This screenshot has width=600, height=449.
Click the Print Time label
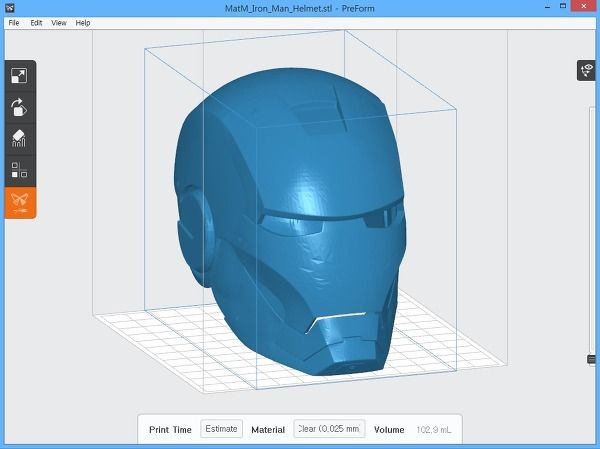pos(170,430)
